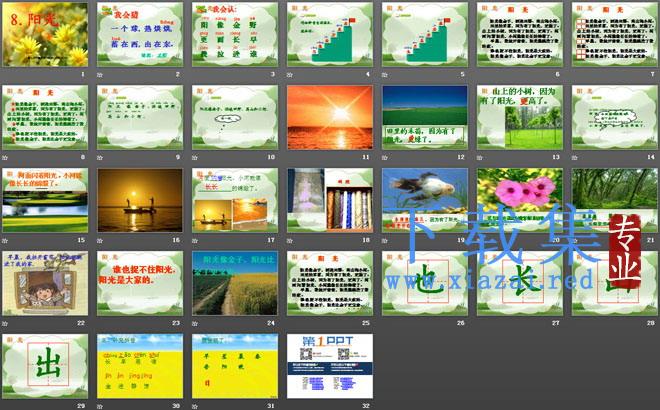Click the animation star under slide 31
The image size is (660, 410).
pyautogui.click(x=195, y=406)
